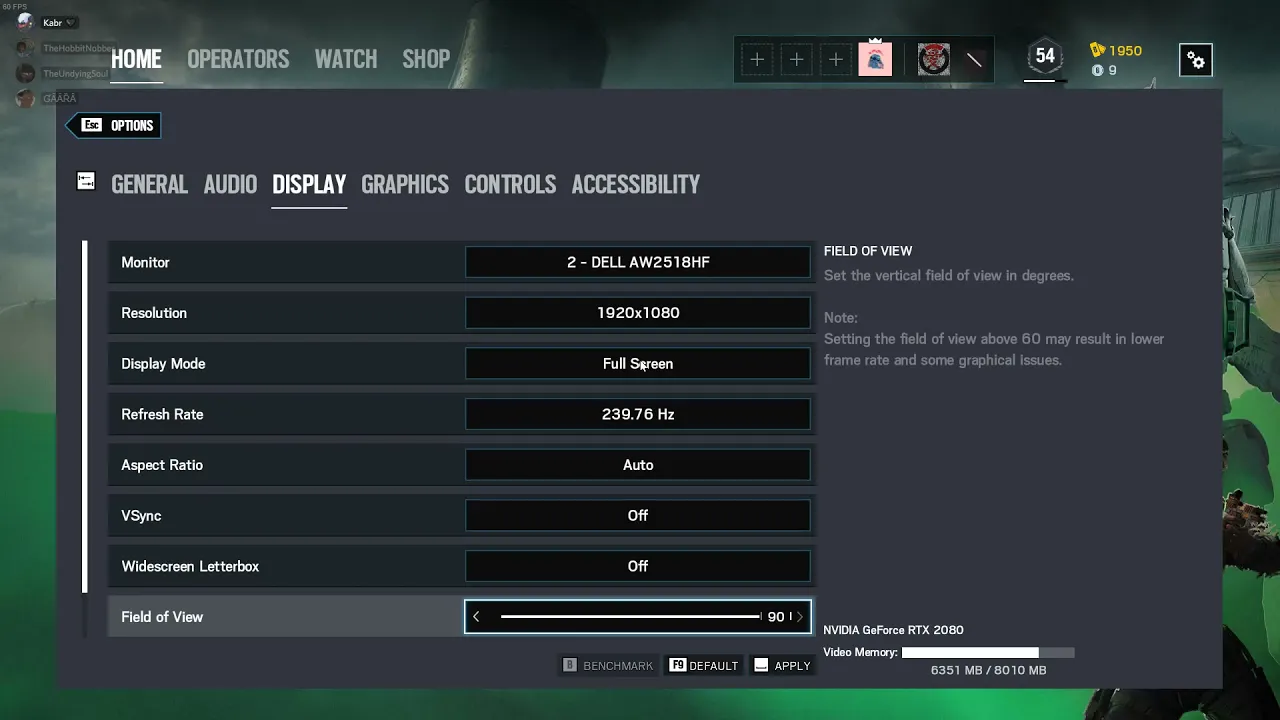1280x720 pixels.
Task: Open the Refresh Rate 239.76 Hz selector
Action: click(638, 414)
